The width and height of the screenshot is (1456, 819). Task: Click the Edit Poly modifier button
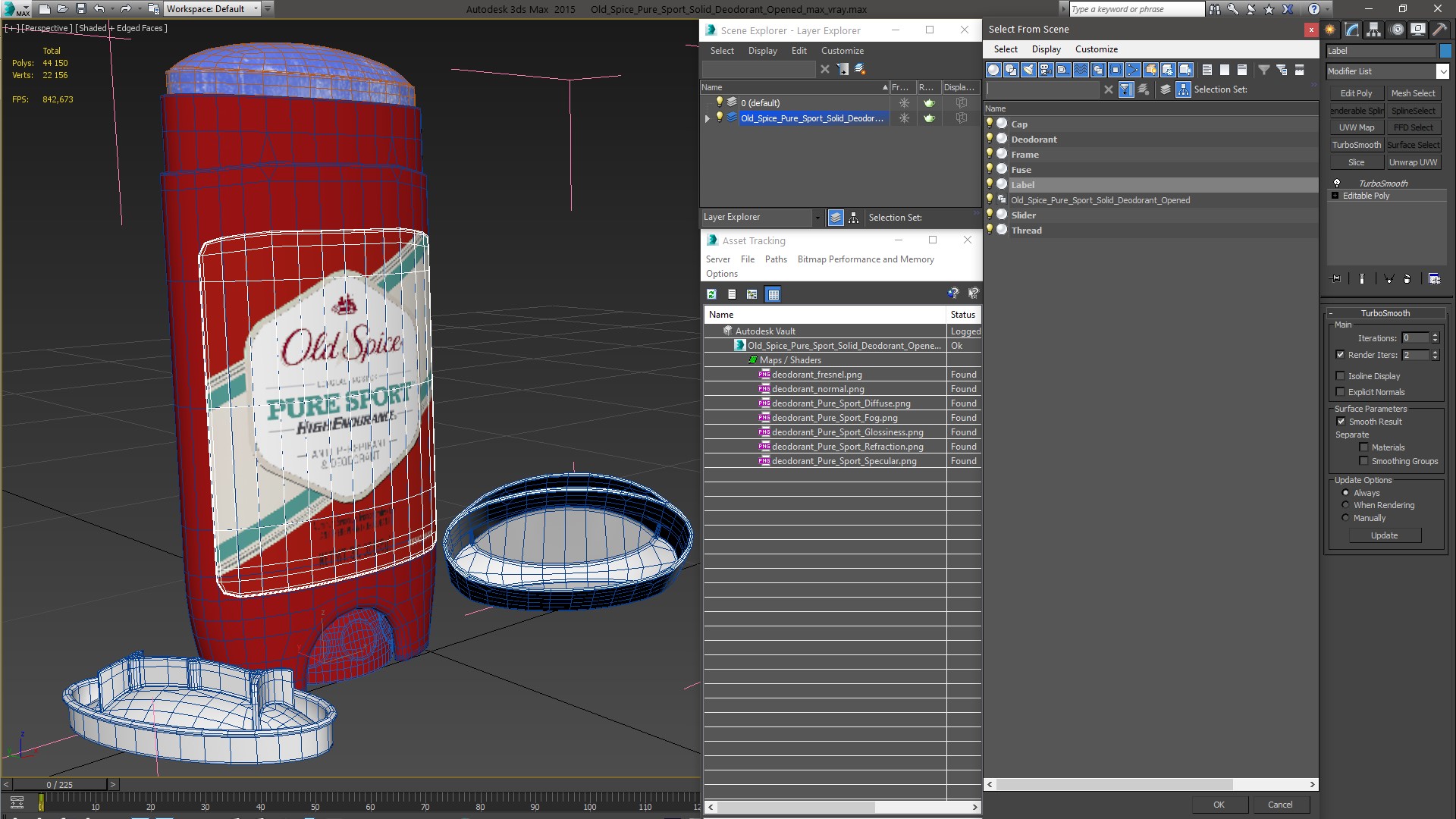point(1356,93)
